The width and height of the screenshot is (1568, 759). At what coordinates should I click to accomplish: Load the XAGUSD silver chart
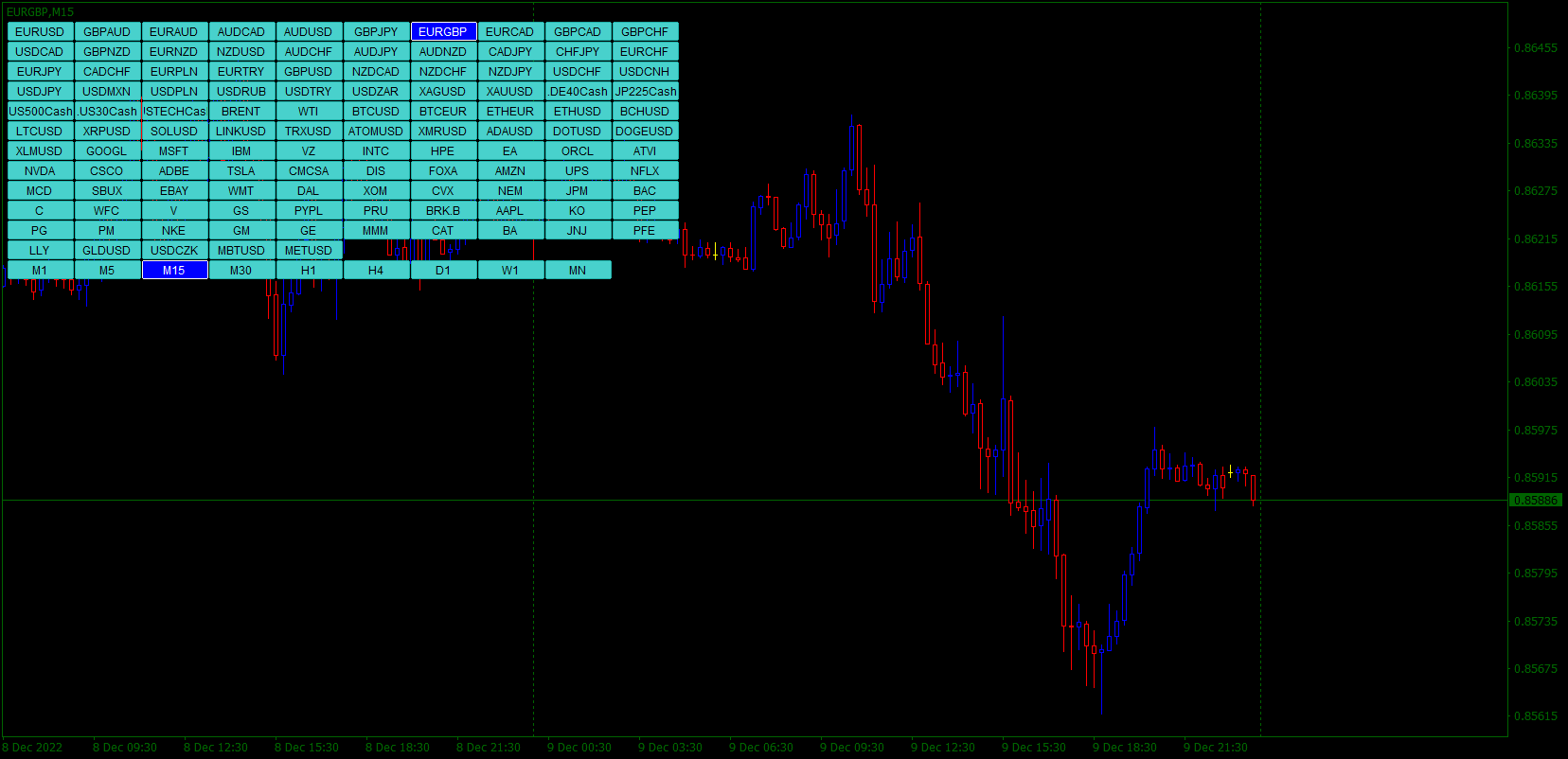443,92
